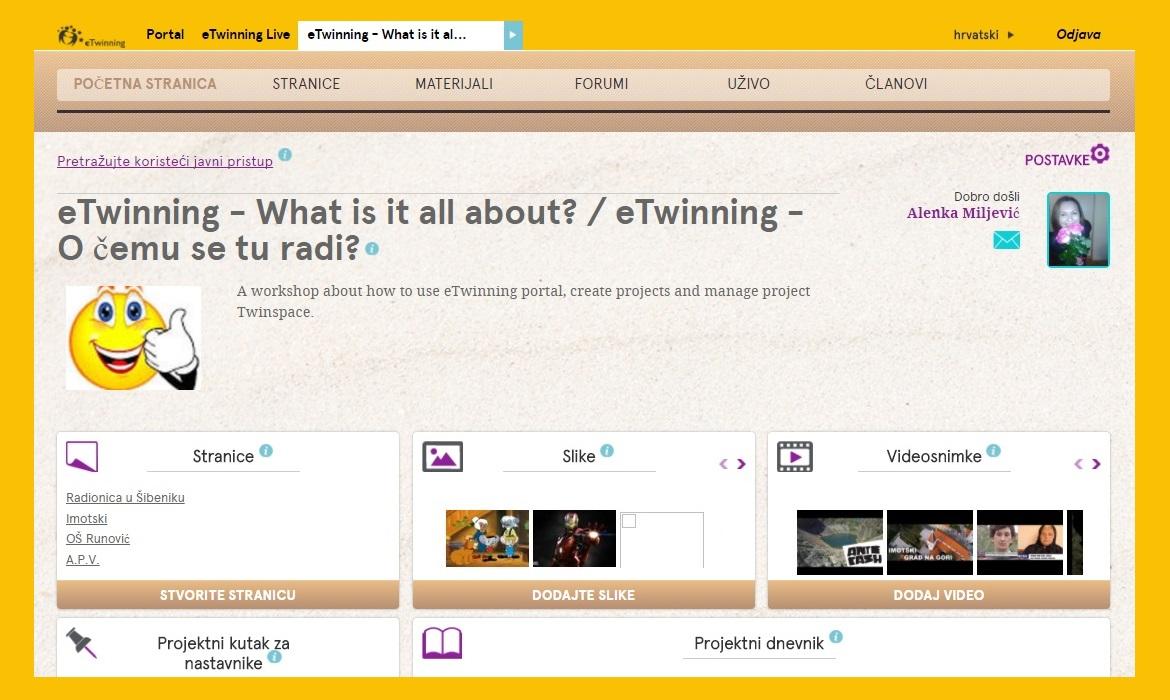The width and height of the screenshot is (1170, 700).
Task: Click the Stvorite stranicu button
Action: coord(228,595)
